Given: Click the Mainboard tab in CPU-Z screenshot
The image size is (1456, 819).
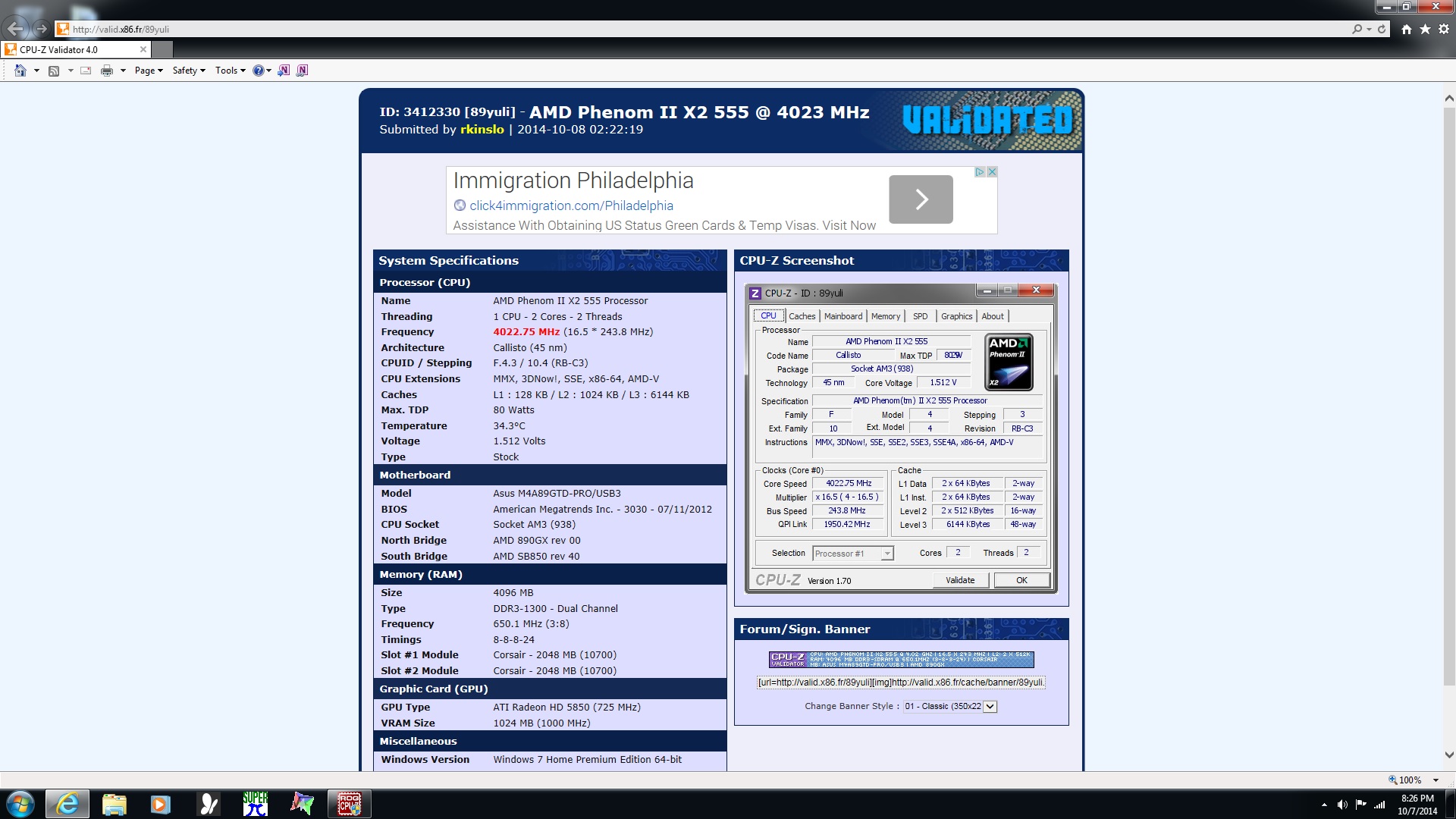Looking at the screenshot, I should [x=843, y=316].
